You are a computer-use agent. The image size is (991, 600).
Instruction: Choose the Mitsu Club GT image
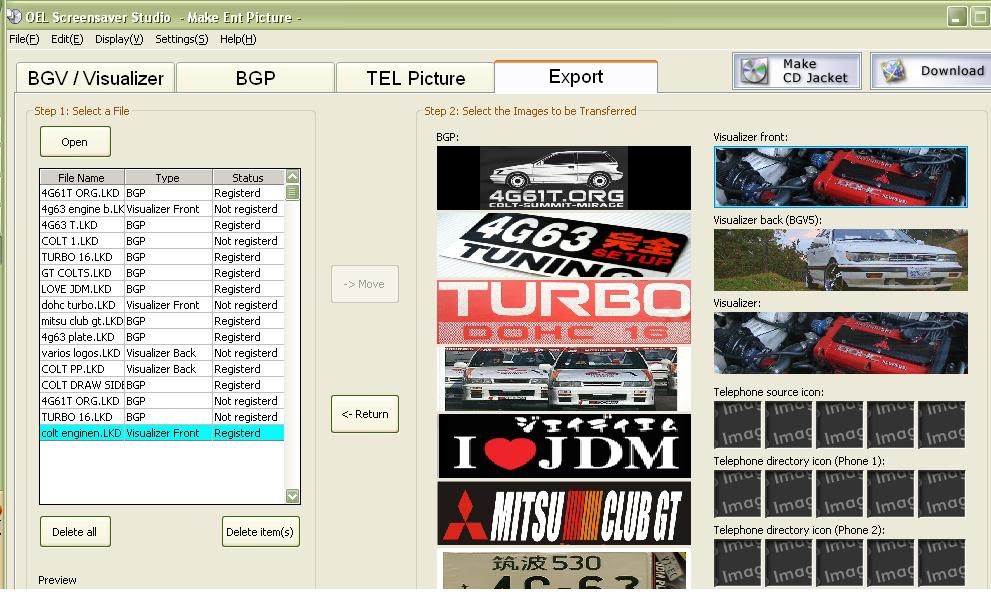pos(563,513)
